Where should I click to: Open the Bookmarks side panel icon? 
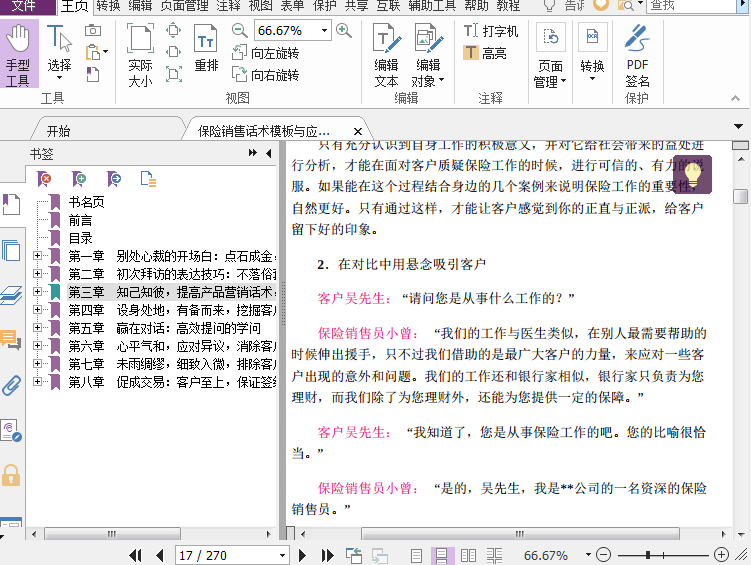coord(11,204)
